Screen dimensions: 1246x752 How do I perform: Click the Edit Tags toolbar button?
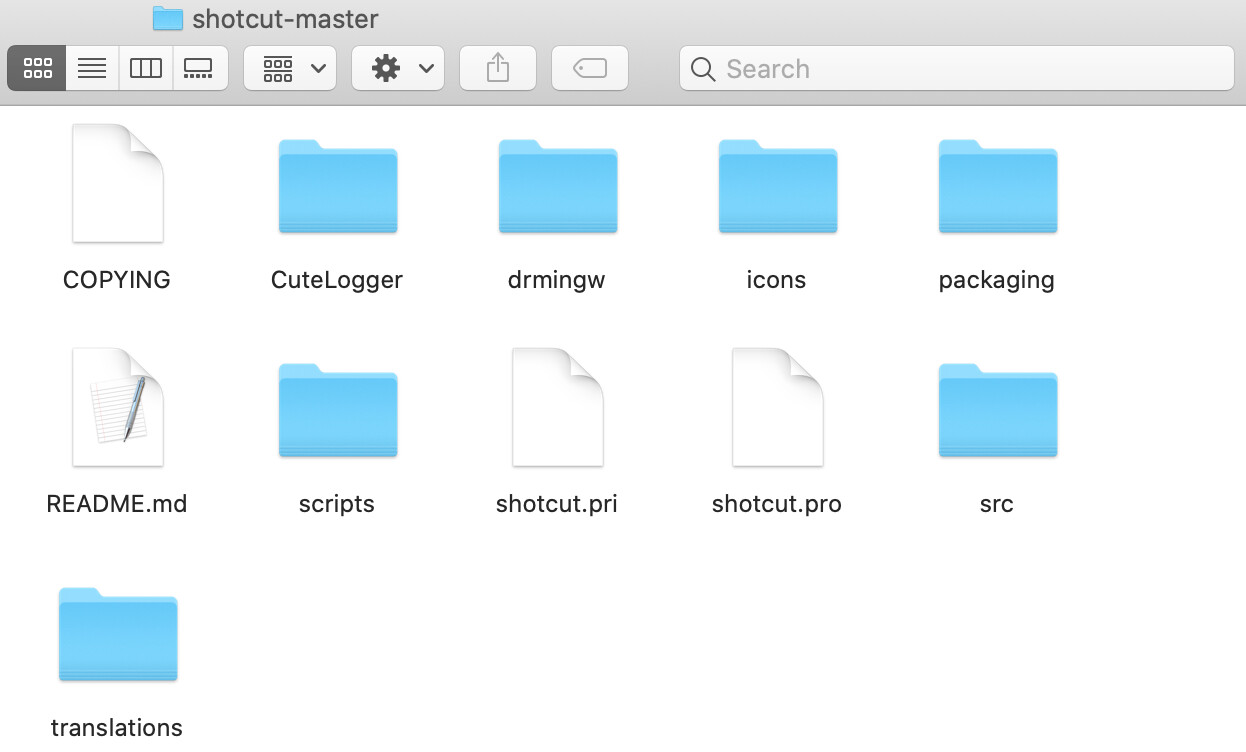pos(590,68)
